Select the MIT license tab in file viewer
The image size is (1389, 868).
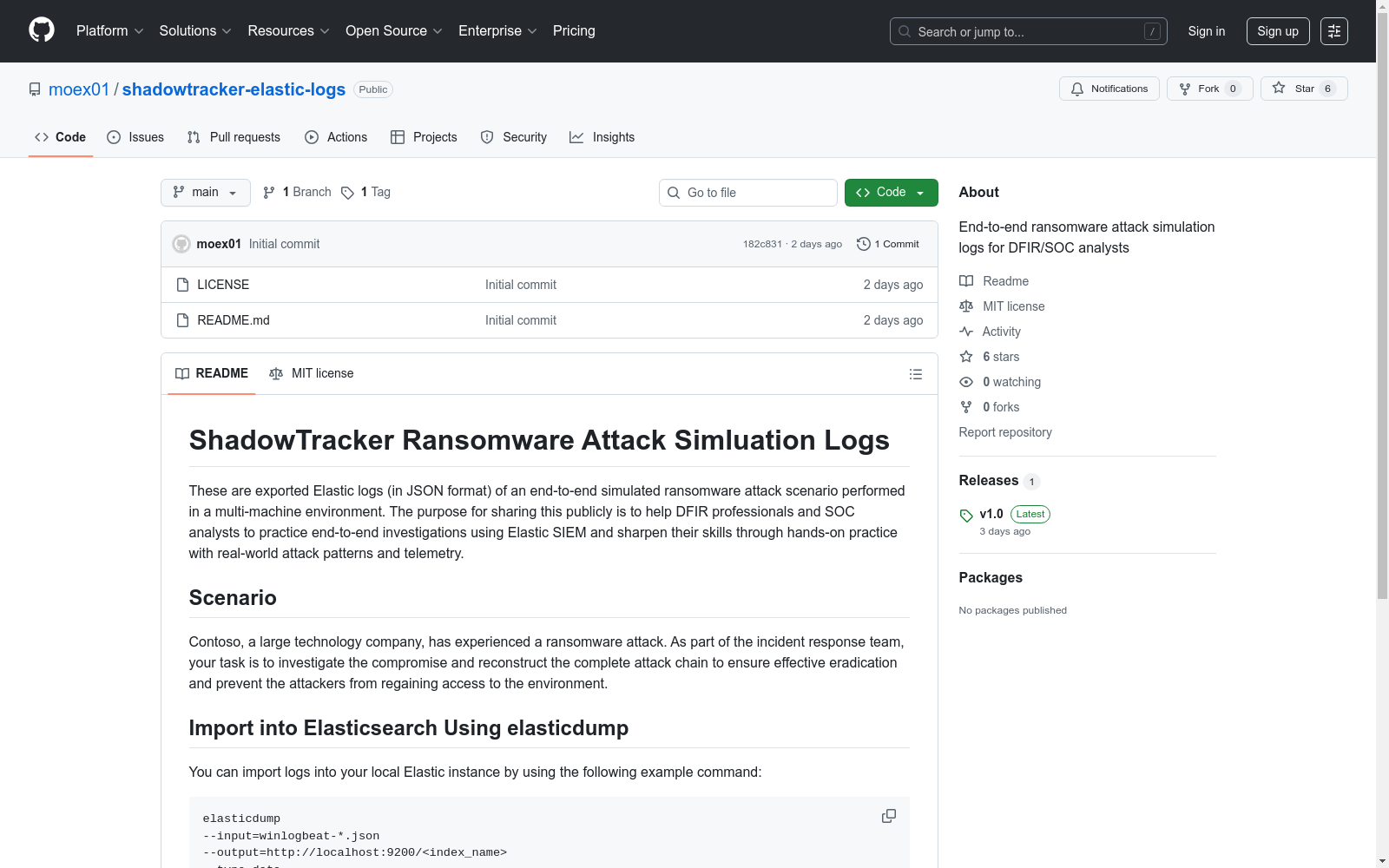312,373
